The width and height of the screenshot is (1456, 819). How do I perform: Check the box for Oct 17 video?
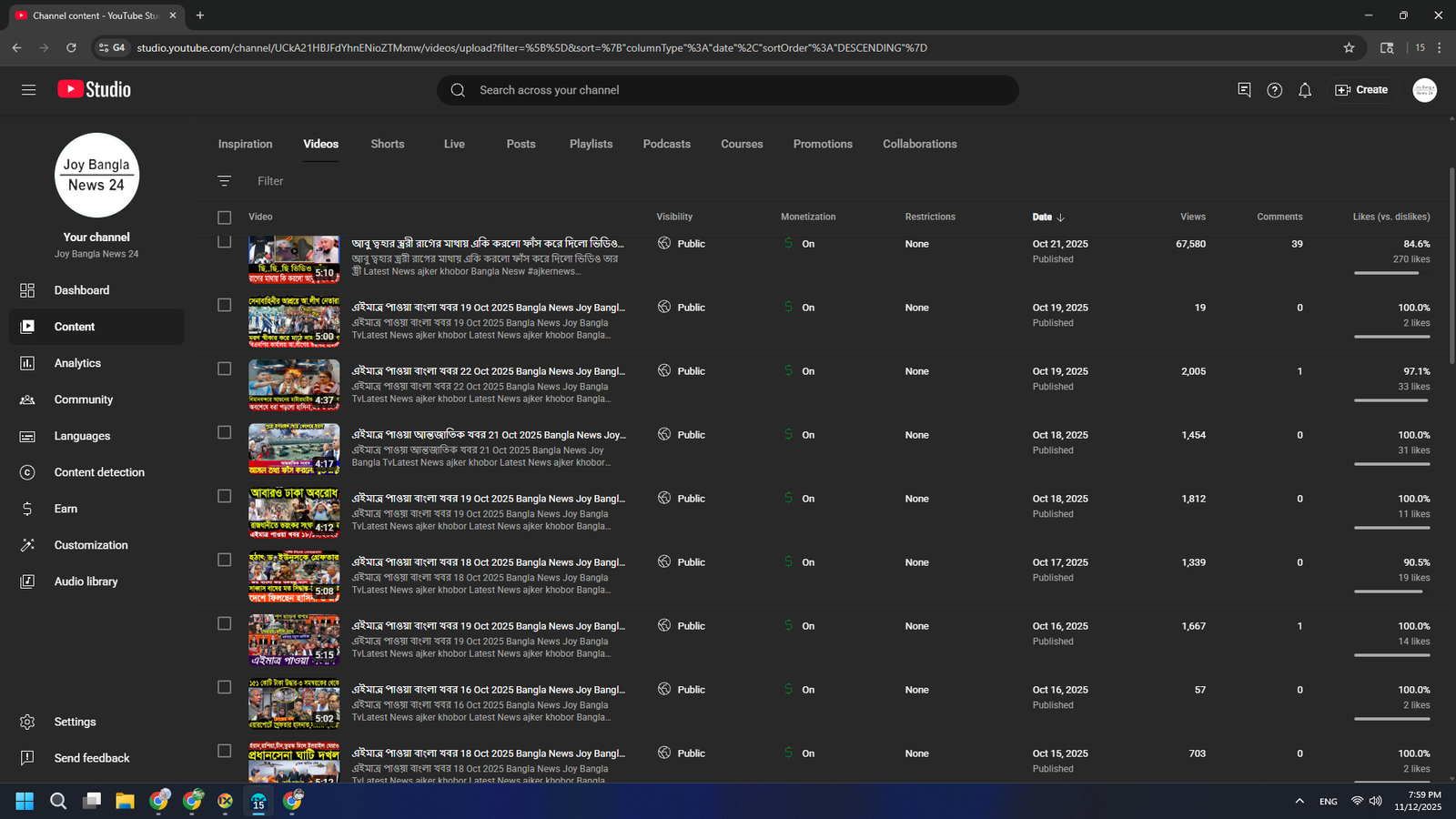click(224, 560)
